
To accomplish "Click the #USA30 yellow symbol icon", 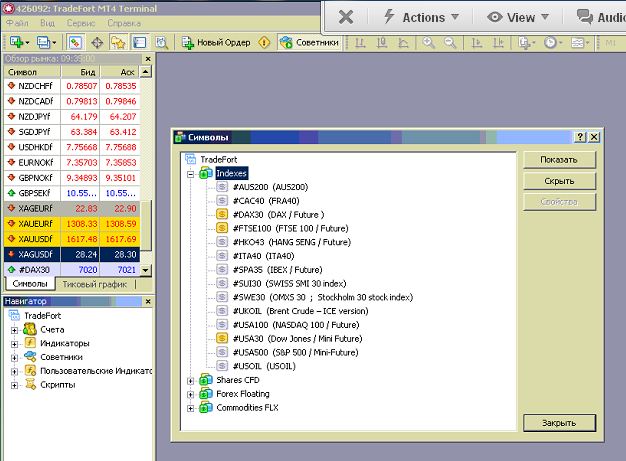I will click(x=222, y=338).
